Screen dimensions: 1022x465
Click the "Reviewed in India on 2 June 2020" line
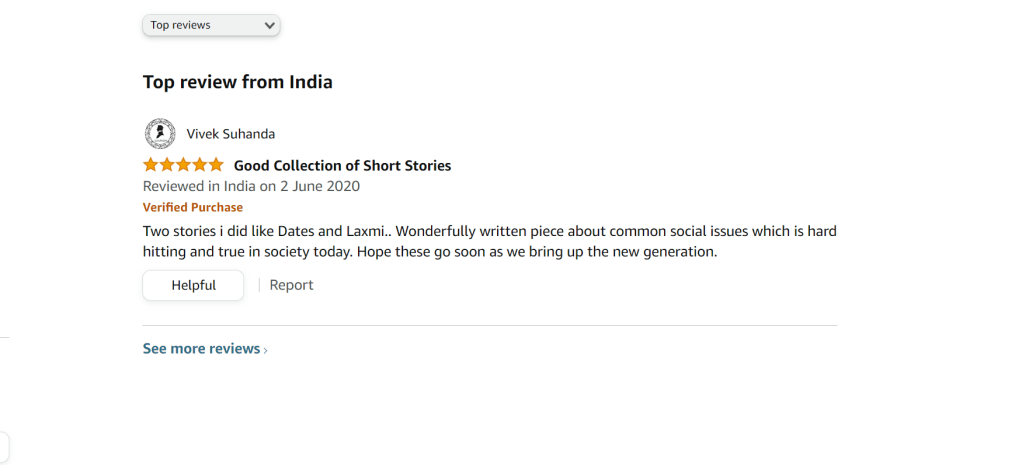click(251, 186)
